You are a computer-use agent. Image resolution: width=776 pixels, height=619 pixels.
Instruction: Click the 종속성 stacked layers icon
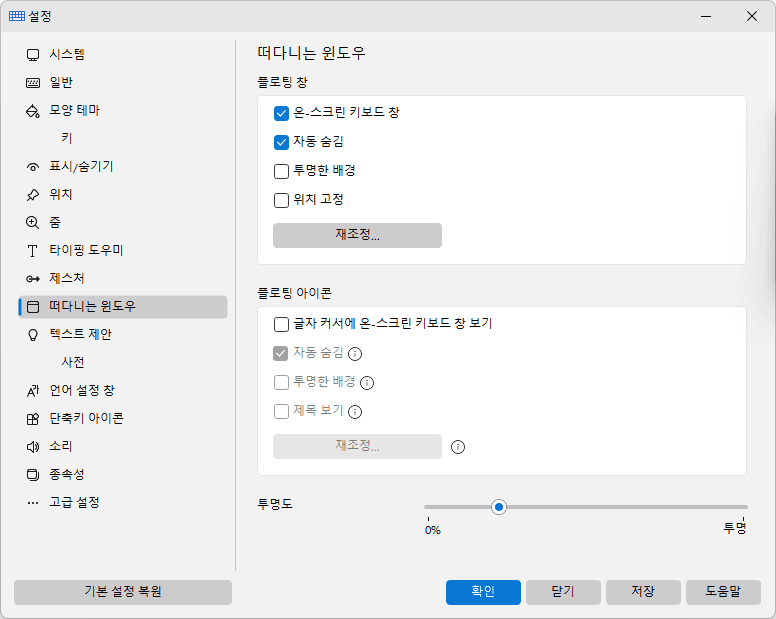[x=33, y=475]
